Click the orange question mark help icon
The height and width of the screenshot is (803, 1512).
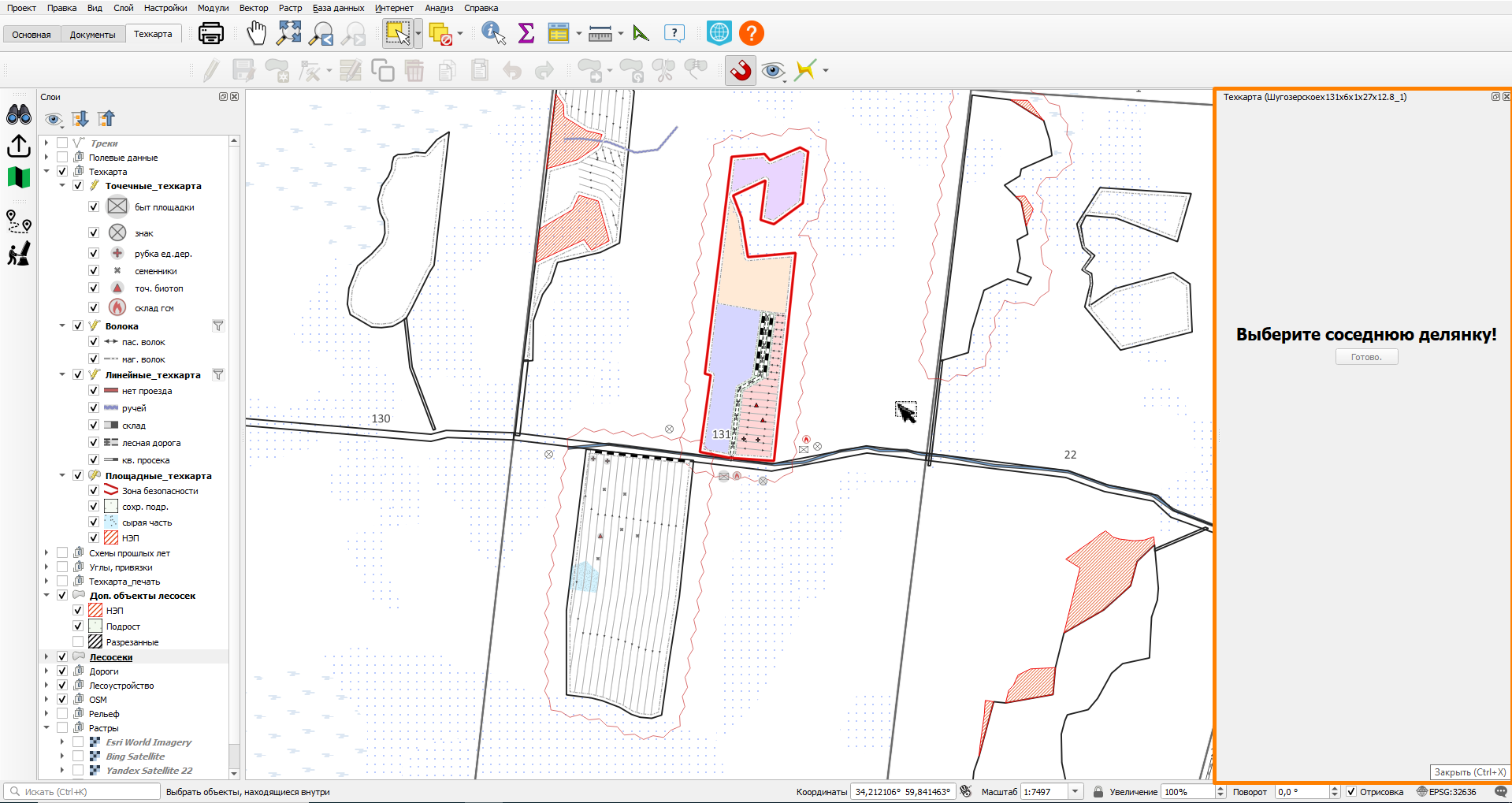(752, 33)
